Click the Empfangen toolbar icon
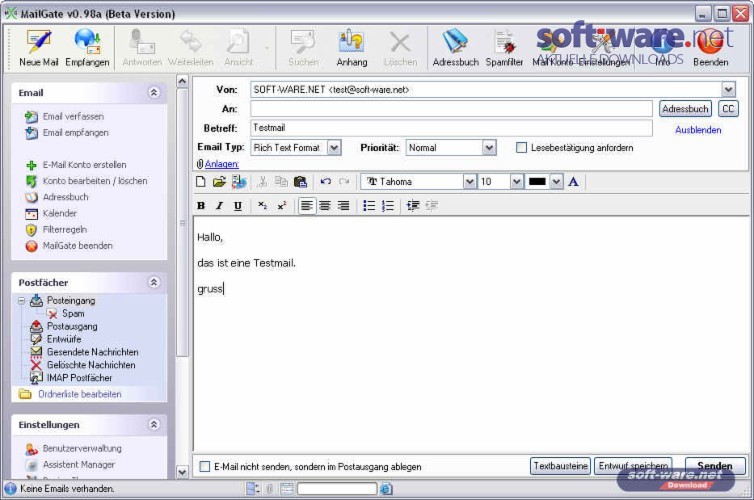Viewport: 754px width, 500px height. coord(87,47)
